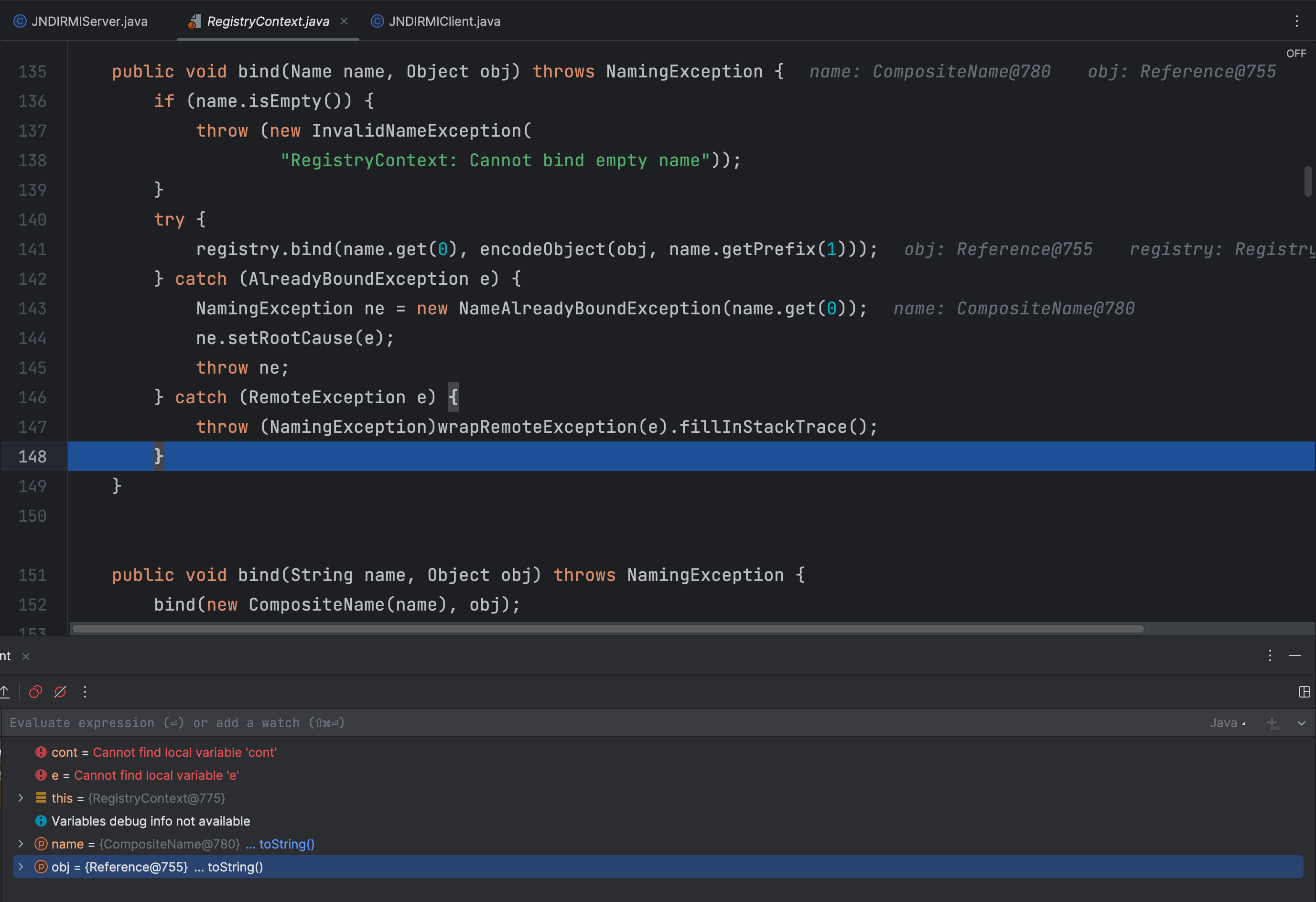Screen dimensions: 1316x902
Task: Click the vertical editor scrollbar thumb
Action: pyautogui.click(x=1307, y=181)
